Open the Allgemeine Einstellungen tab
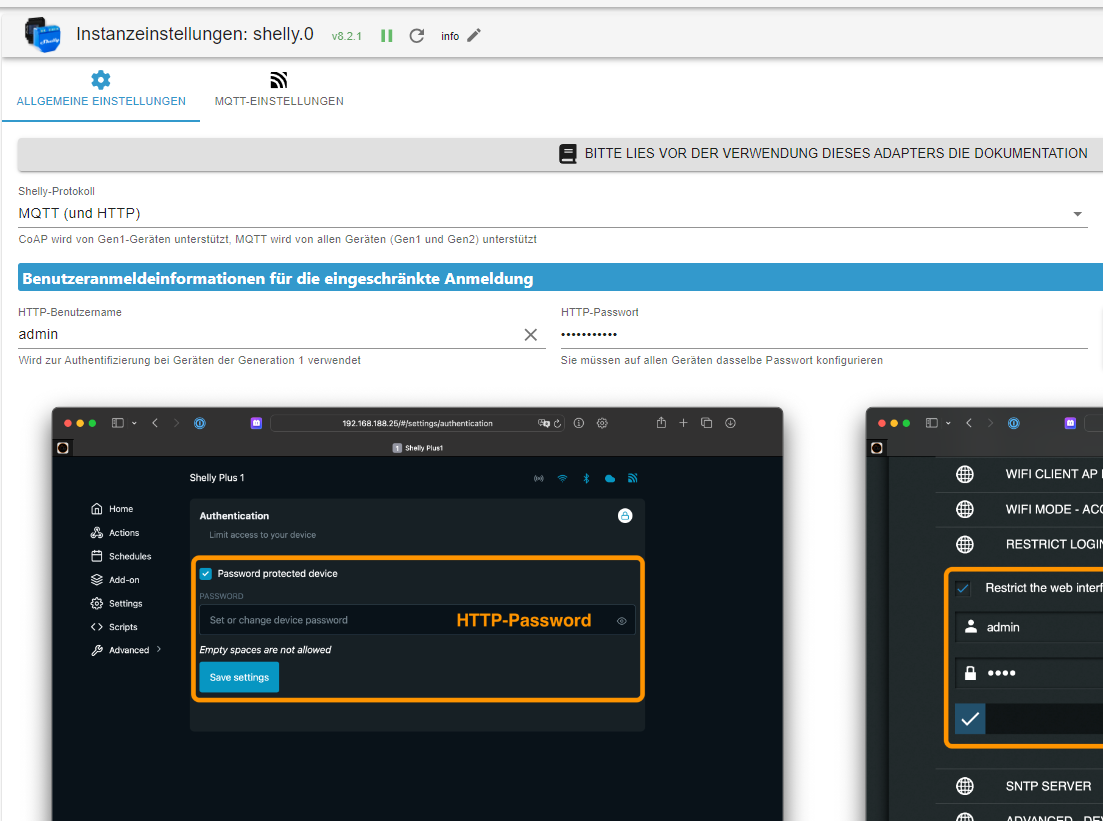This screenshot has height=821, width=1103. tap(101, 89)
